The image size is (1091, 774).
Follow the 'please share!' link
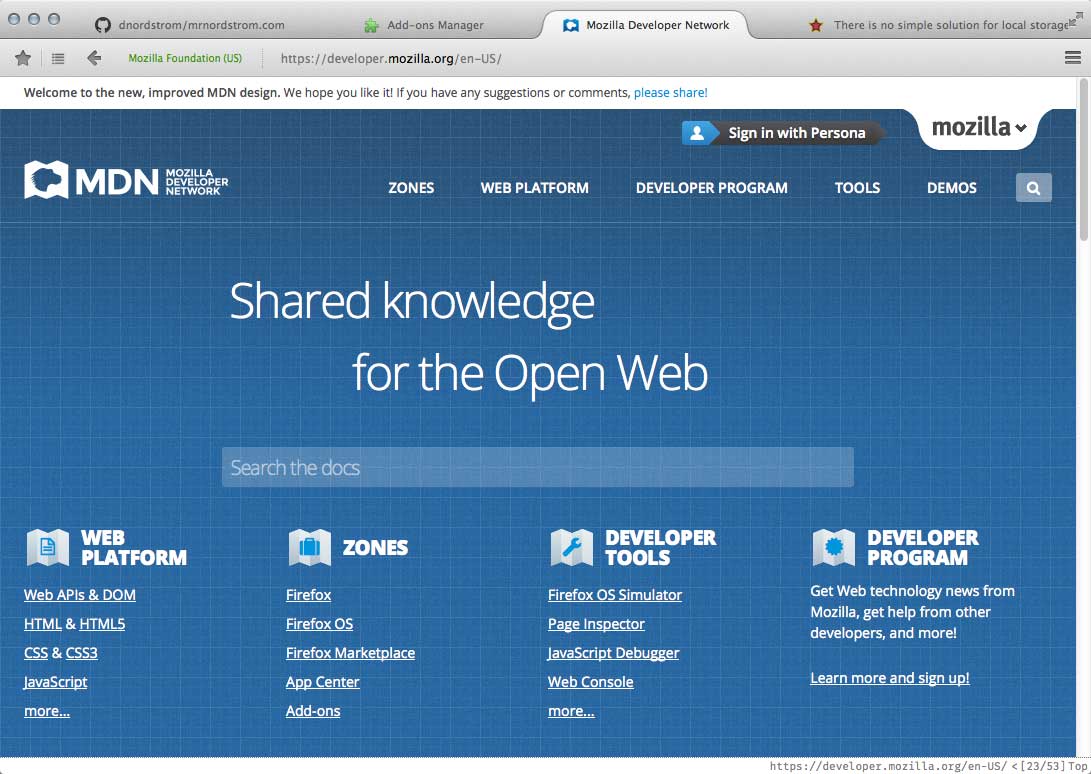670,93
